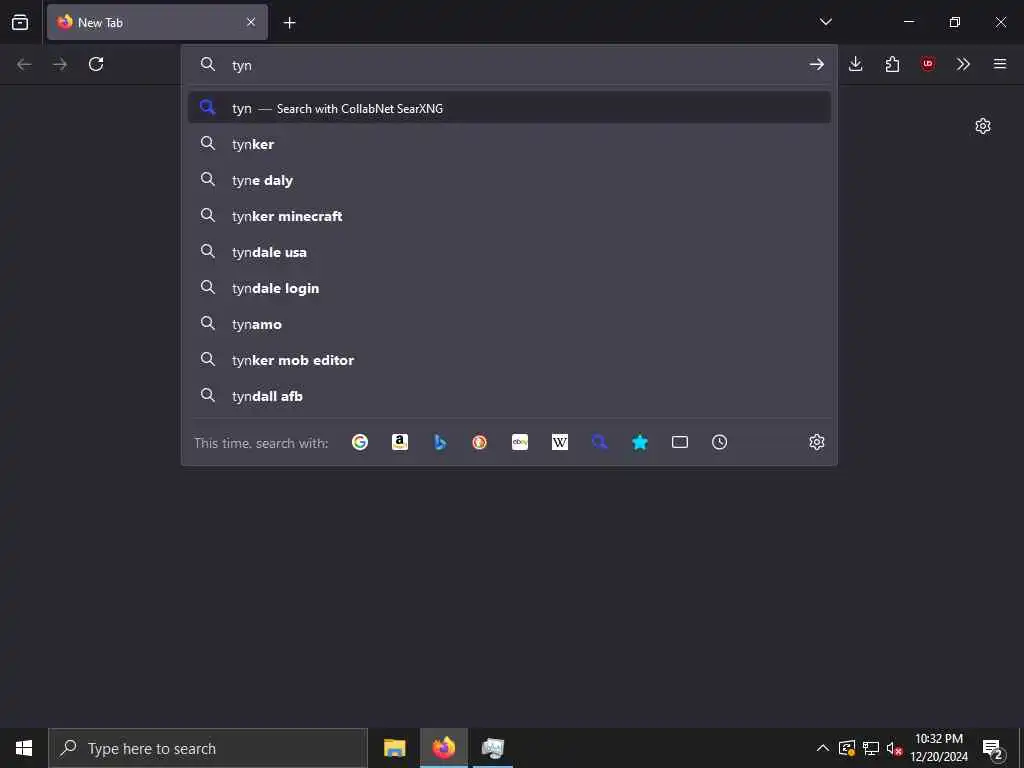
Task: List all tabs dropdown arrow
Action: coord(825,22)
